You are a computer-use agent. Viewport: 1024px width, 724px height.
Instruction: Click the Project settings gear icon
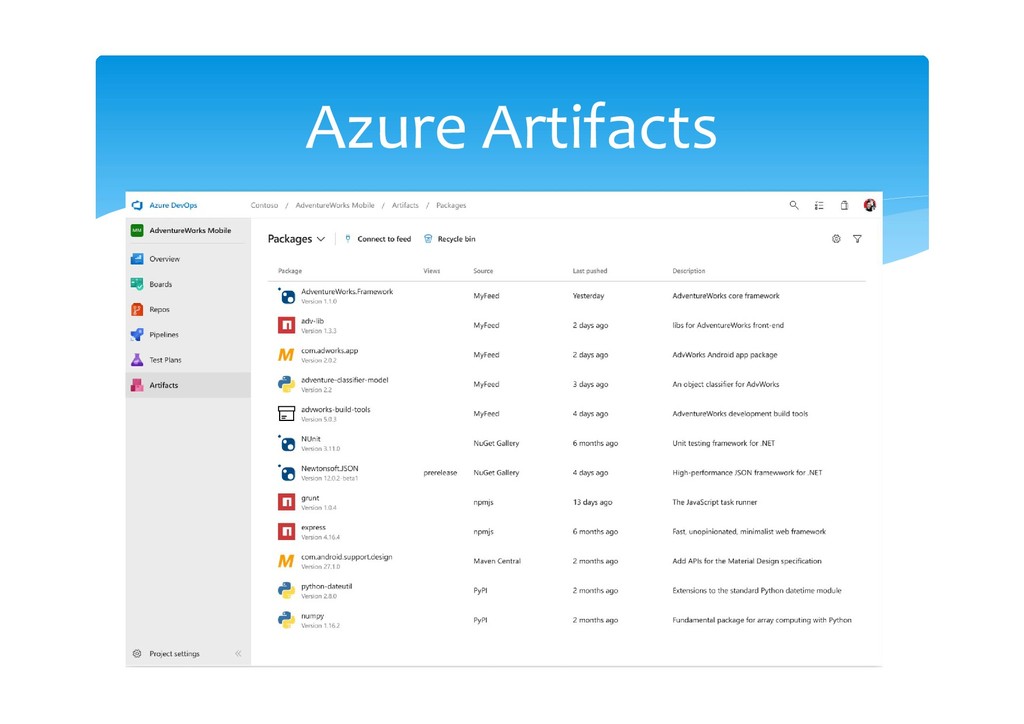coord(137,653)
